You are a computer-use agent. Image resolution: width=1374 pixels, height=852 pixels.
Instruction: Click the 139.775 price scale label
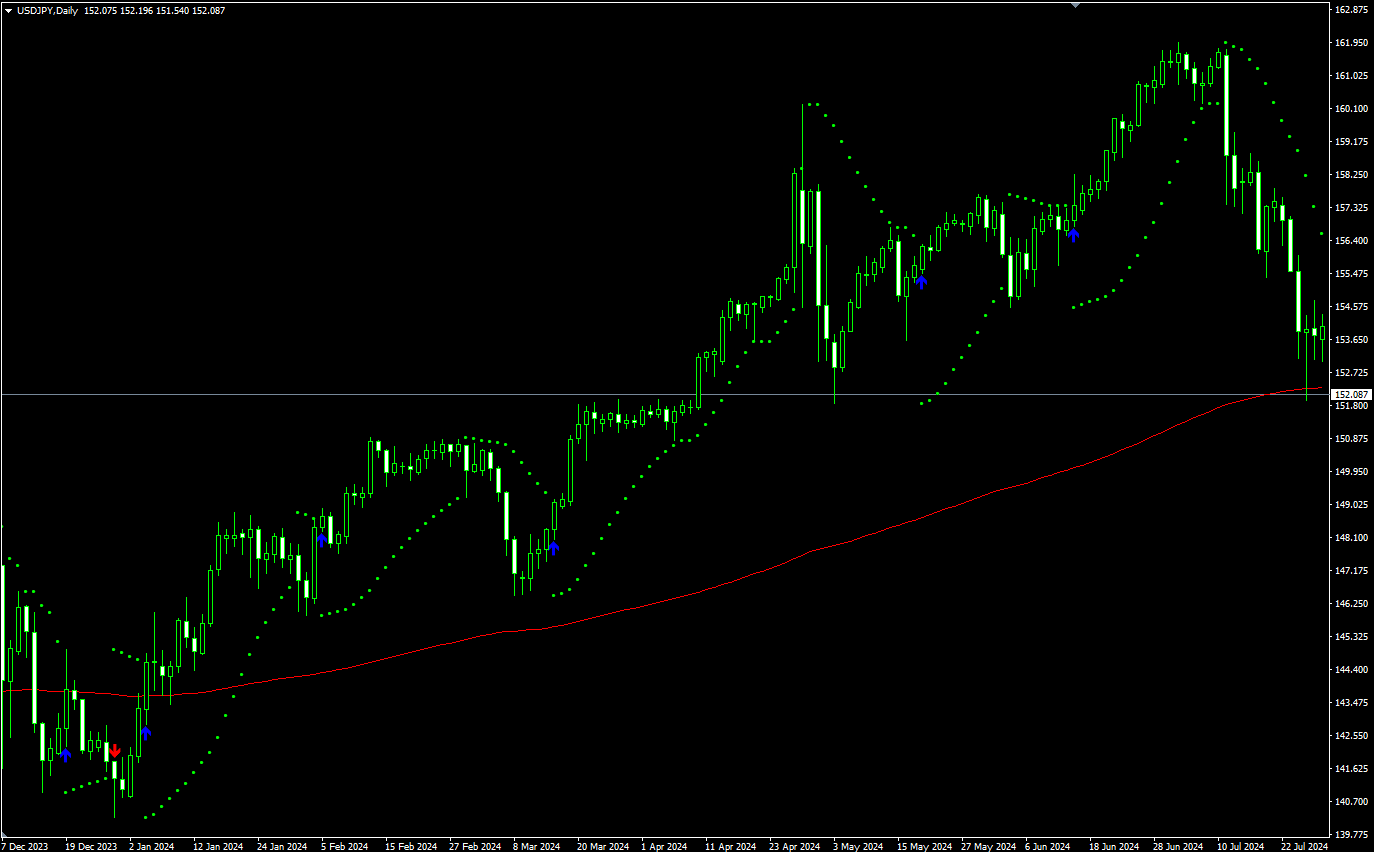tap(1352, 834)
